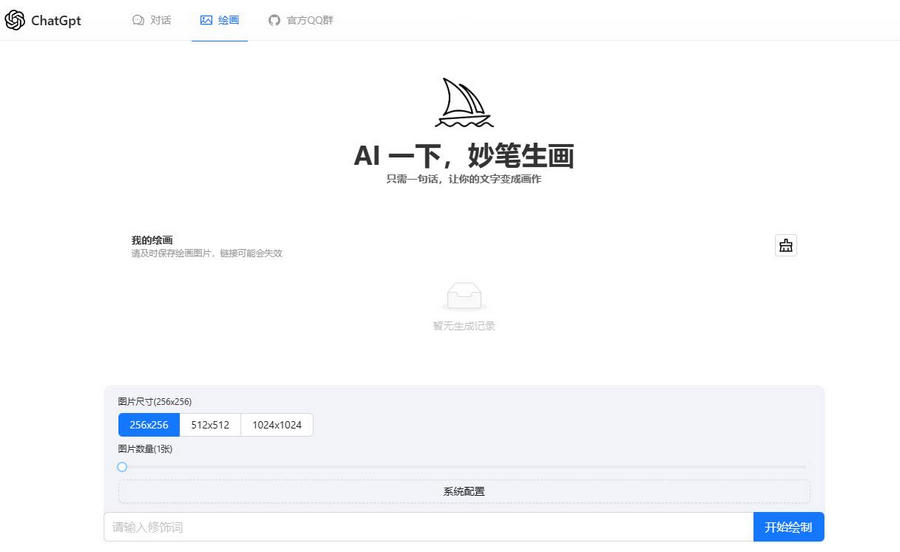Screen dimensions: 900x552
Task: Click the middle of the image count slider track
Action: (x=464, y=467)
